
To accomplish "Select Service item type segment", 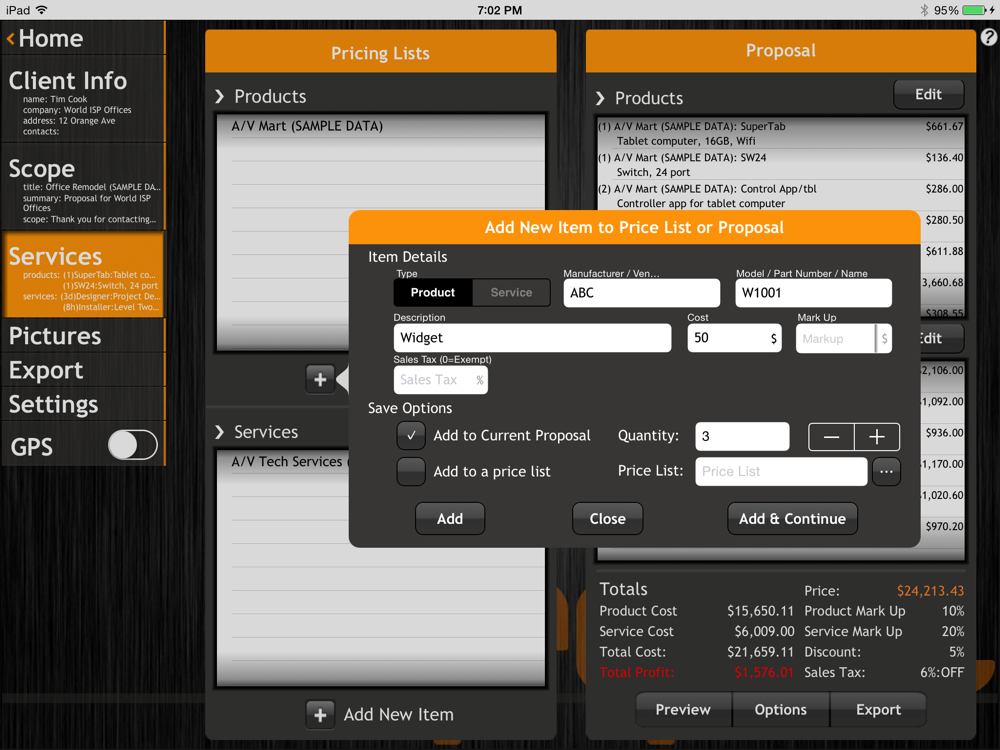I will (x=511, y=293).
